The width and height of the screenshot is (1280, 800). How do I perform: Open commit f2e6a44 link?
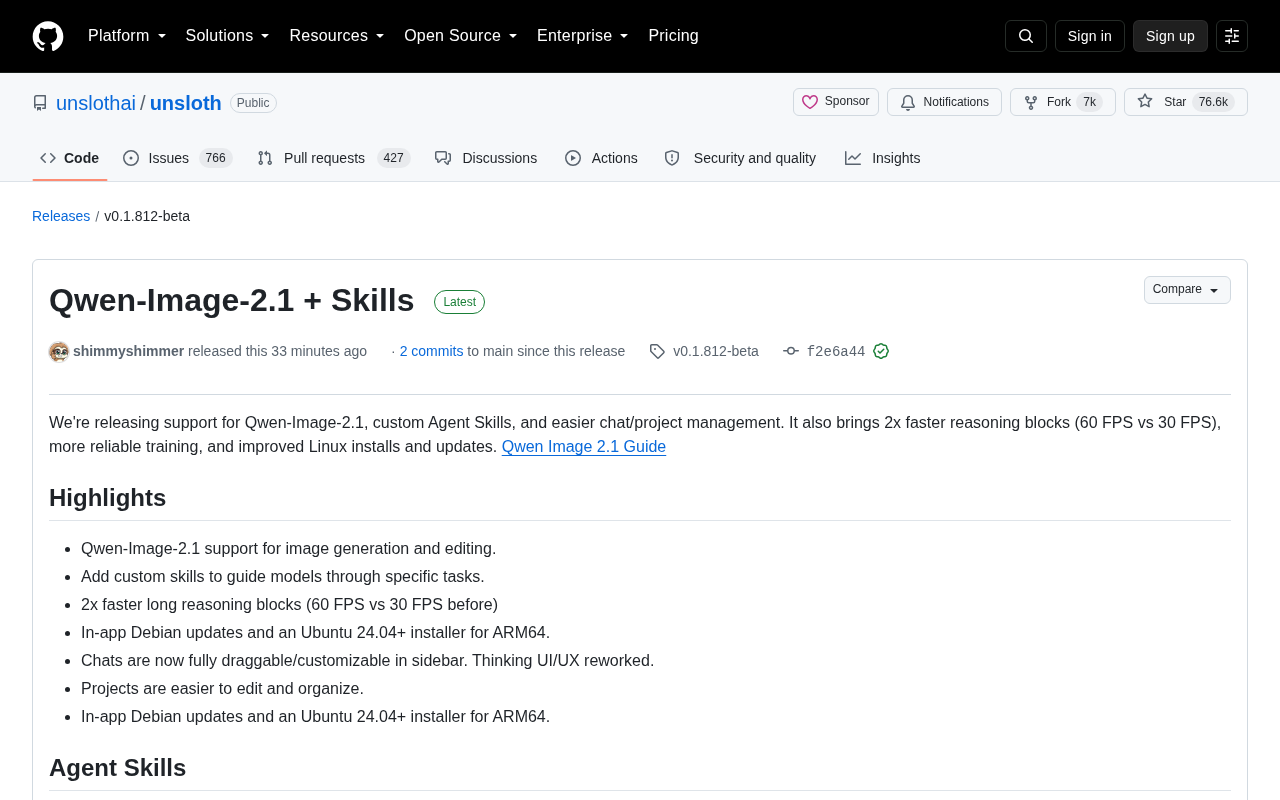point(836,351)
